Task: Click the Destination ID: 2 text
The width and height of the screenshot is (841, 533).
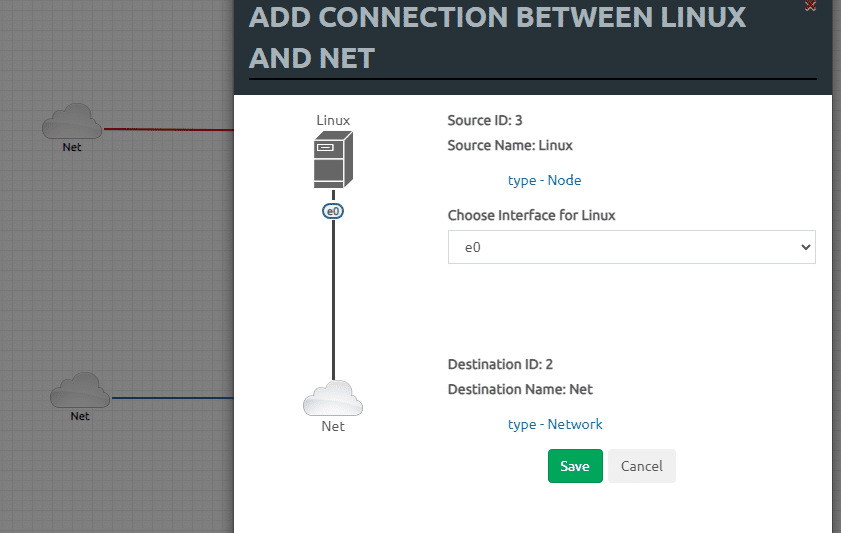Action: [500, 364]
